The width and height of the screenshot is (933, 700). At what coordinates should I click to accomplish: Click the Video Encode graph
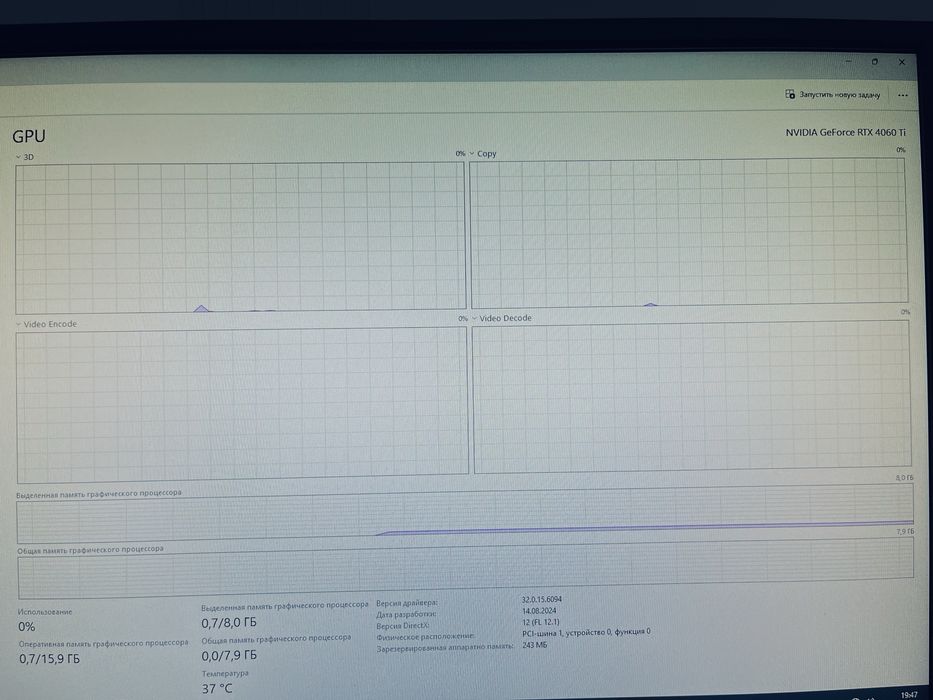[x=242, y=405]
